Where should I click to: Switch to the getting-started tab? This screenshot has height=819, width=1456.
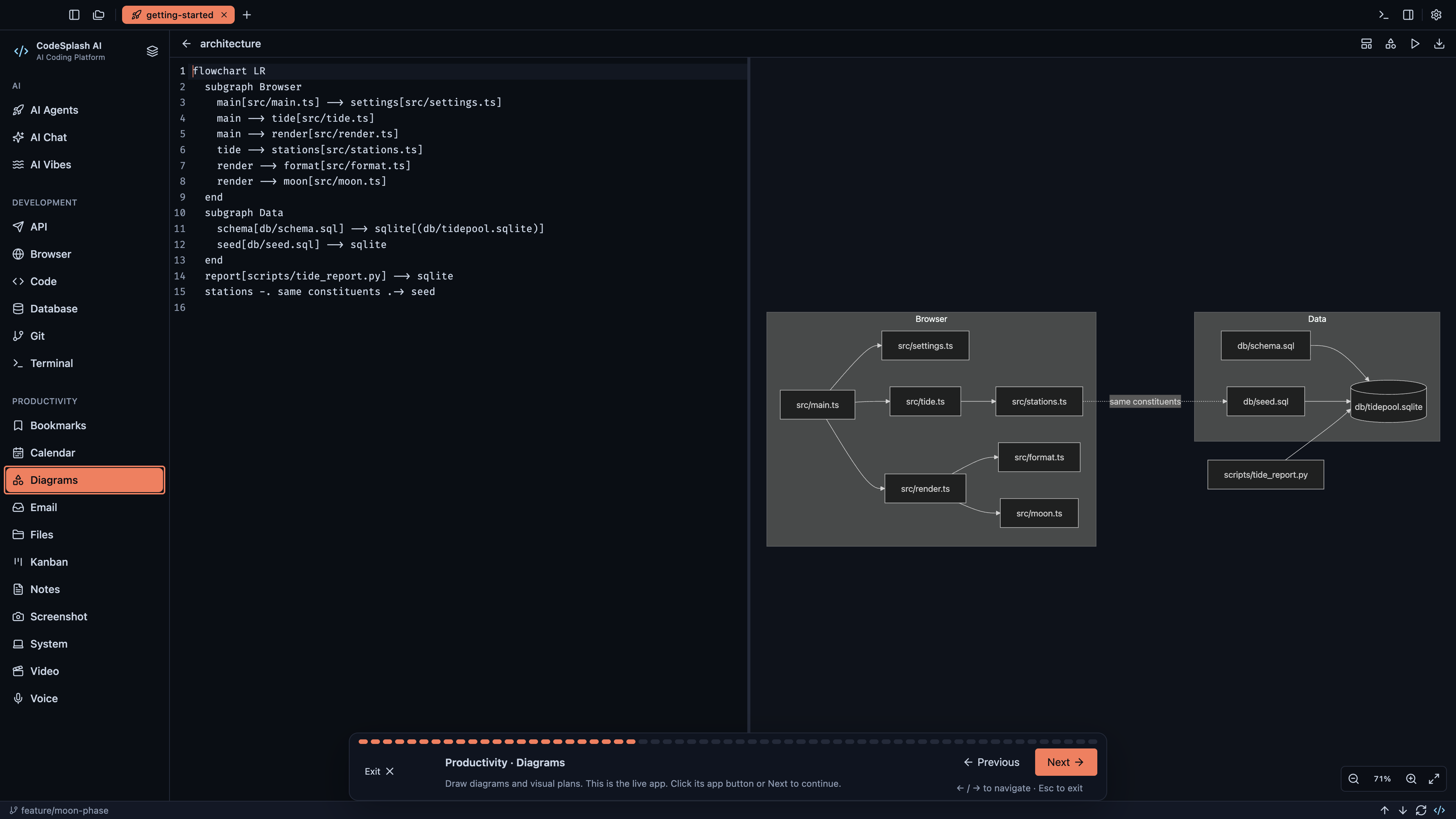179,15
